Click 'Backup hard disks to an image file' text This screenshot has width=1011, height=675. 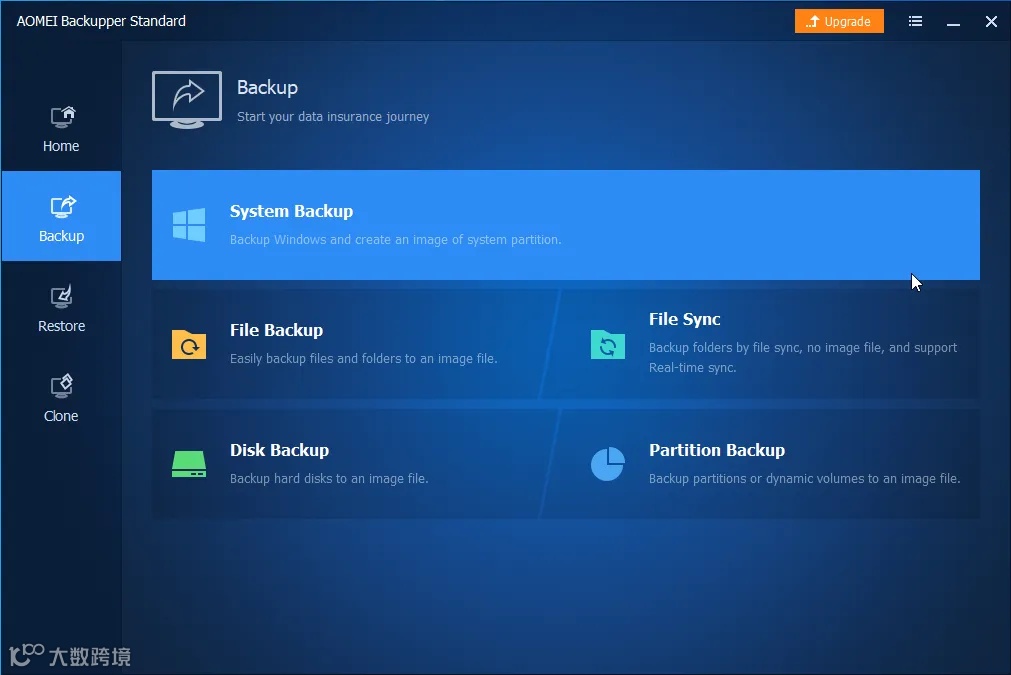click(329, 478)
